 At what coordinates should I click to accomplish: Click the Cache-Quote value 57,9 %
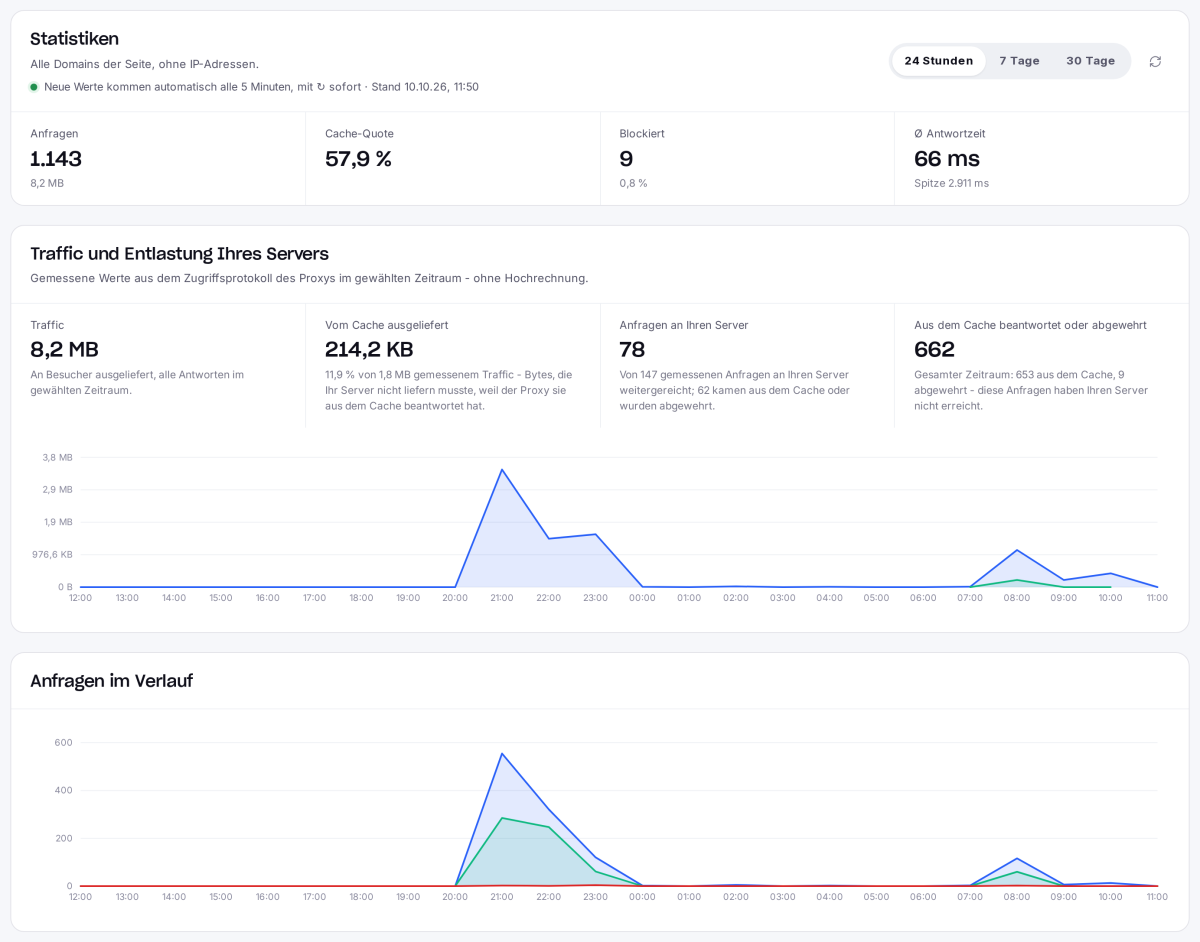tap(358, 159)
